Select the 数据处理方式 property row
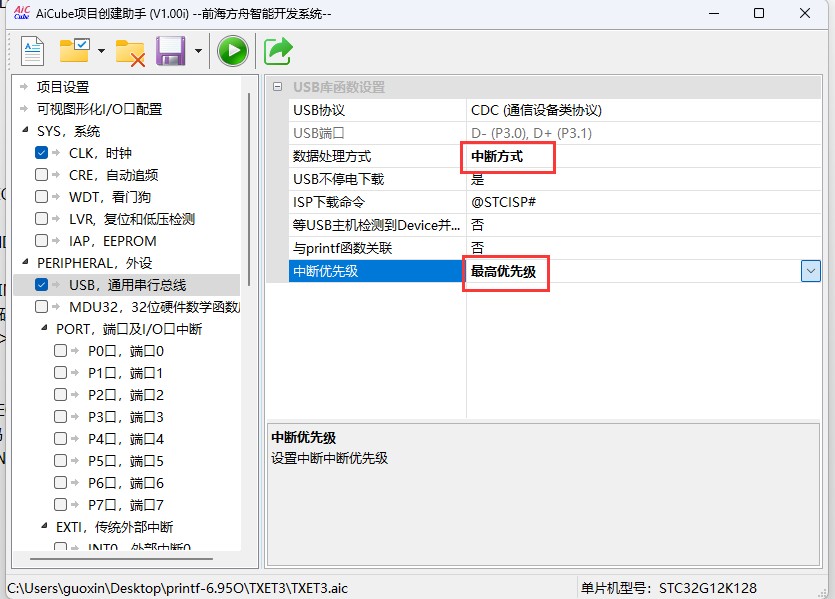The width and height of the screenshot is (835, 599). point(554,156)
